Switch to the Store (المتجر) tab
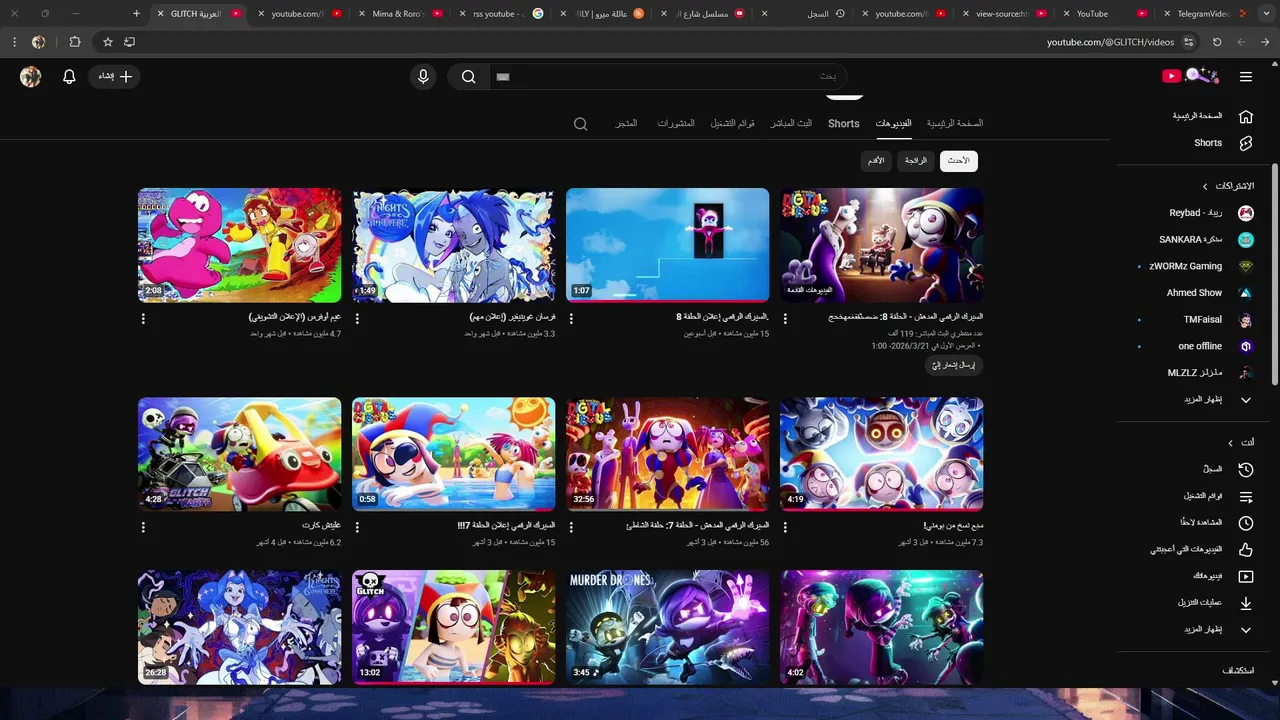 coord(627,124)
